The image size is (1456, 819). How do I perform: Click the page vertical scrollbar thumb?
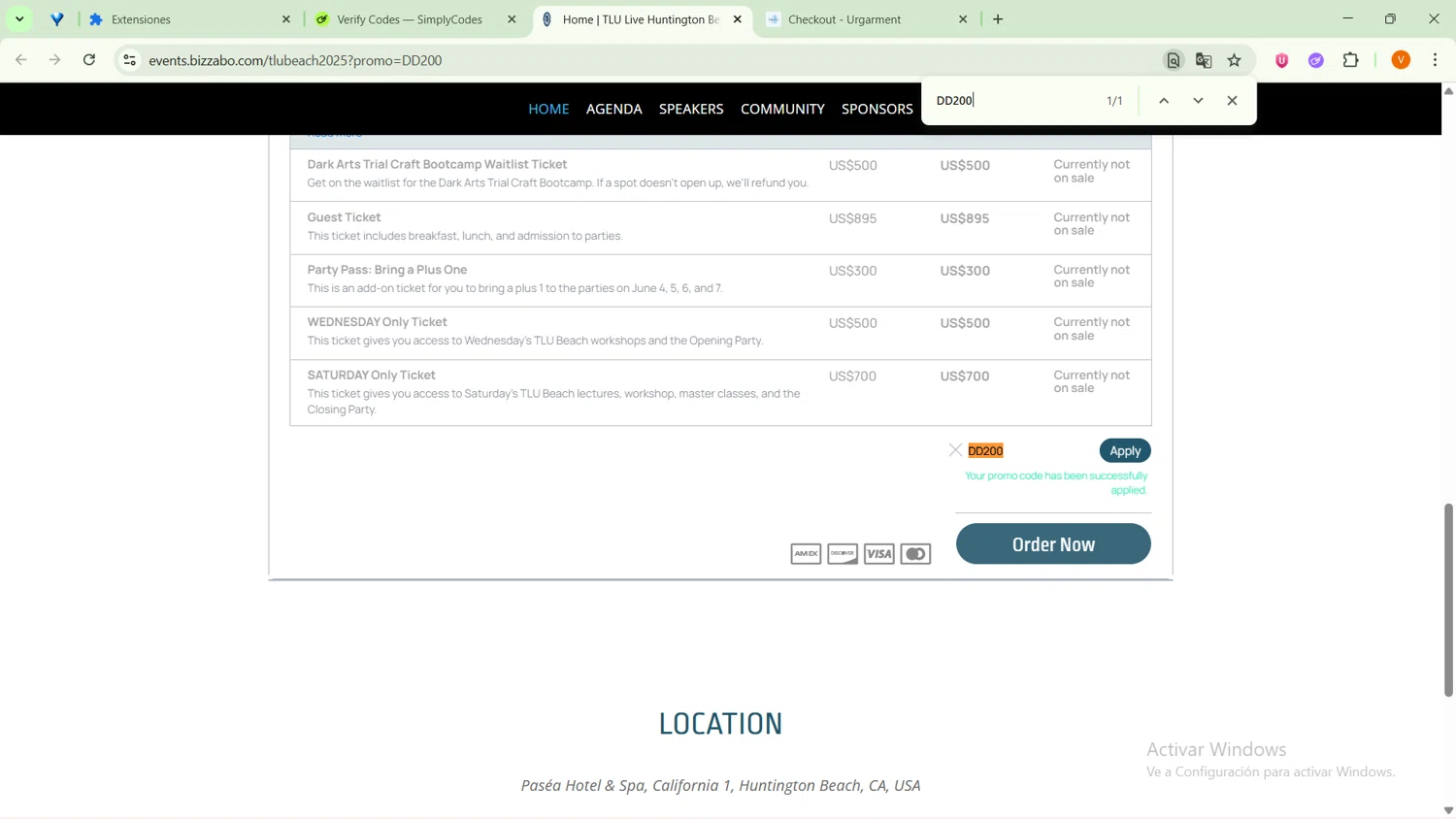point(1448,599)
